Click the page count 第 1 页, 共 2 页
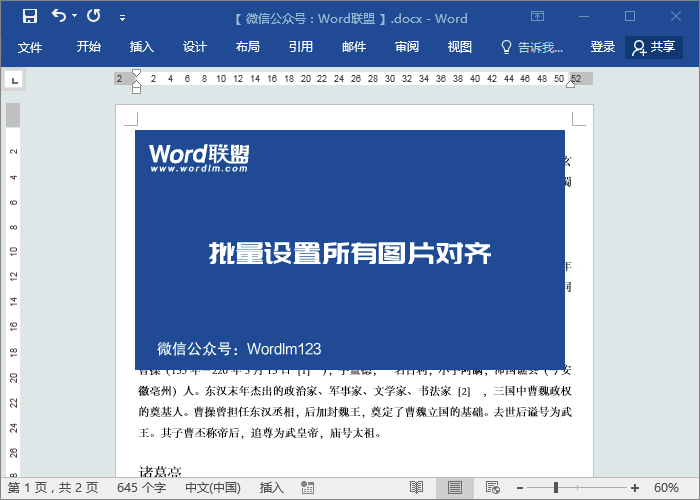 (x=53, y=488)
